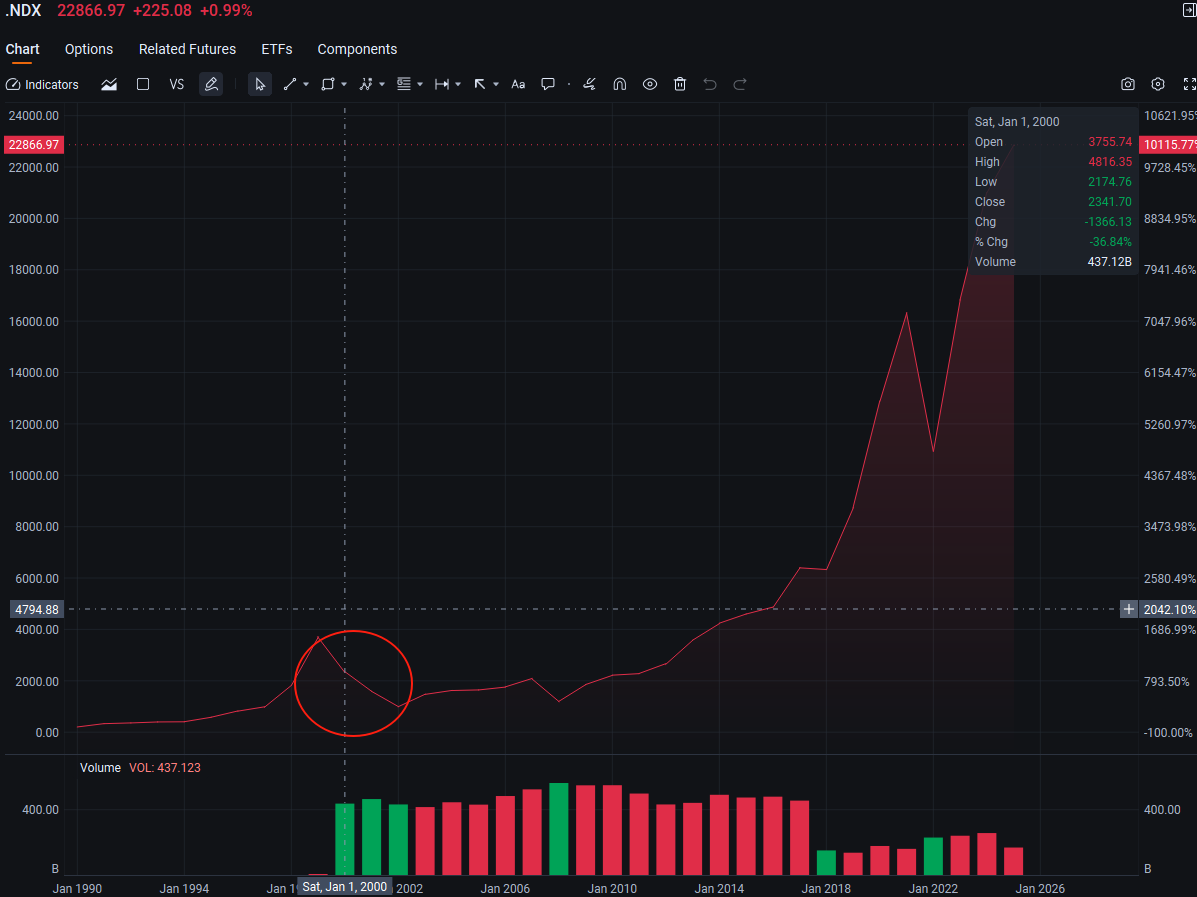Open chart settings hexagon gear icon
Viewport: 1197px width, 897px height.
point(1158,85)
